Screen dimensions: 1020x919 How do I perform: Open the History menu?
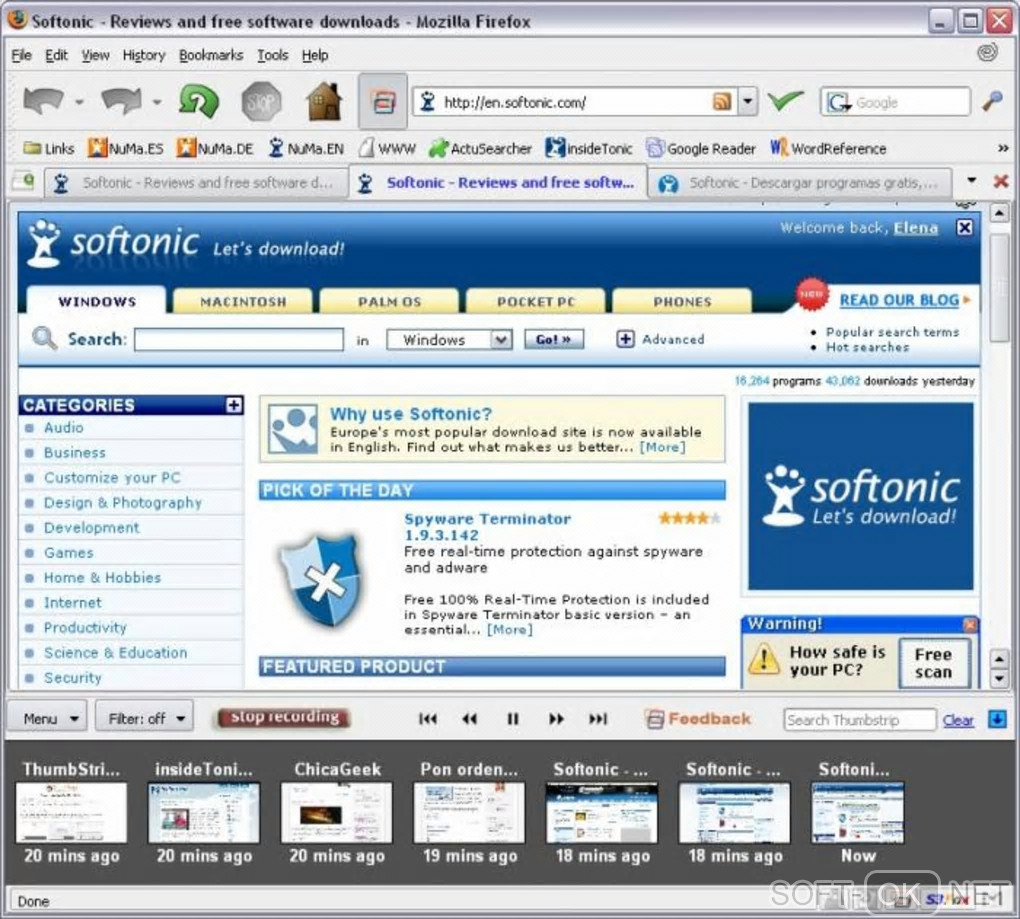144,55
